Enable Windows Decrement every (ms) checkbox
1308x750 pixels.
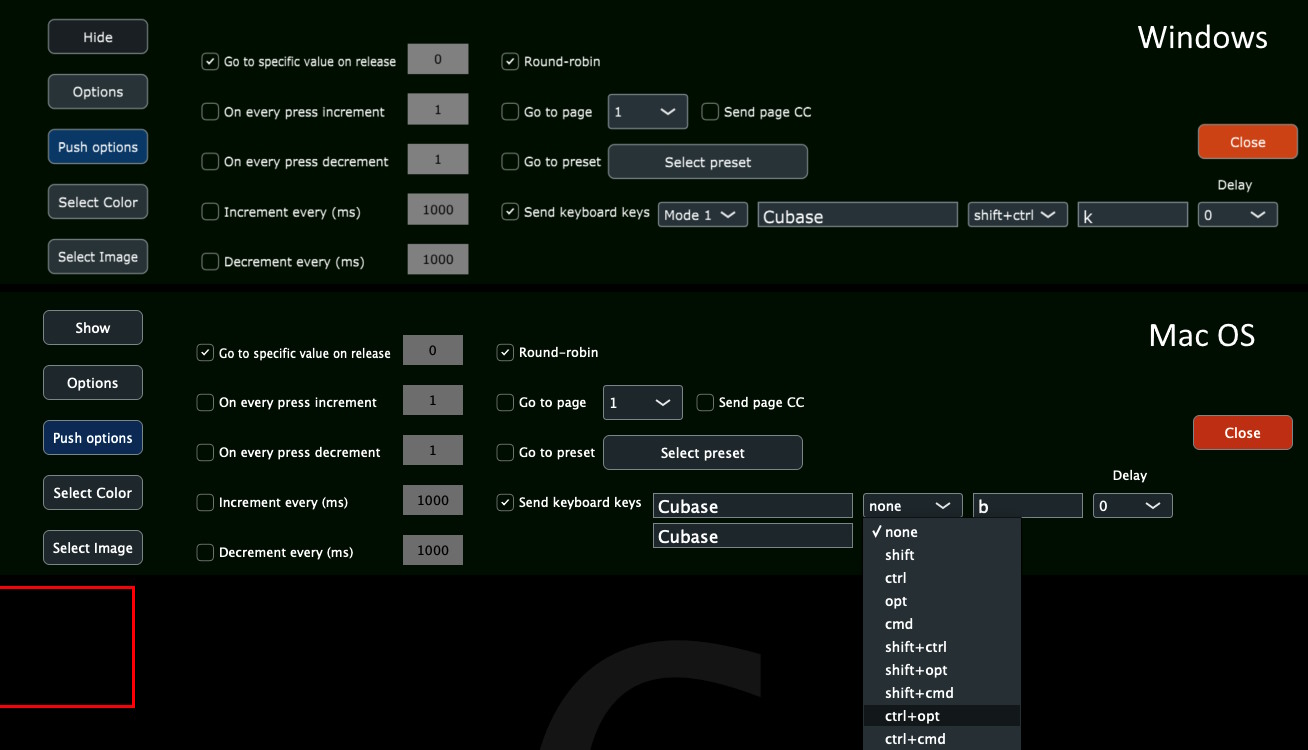tap(210, 262)
